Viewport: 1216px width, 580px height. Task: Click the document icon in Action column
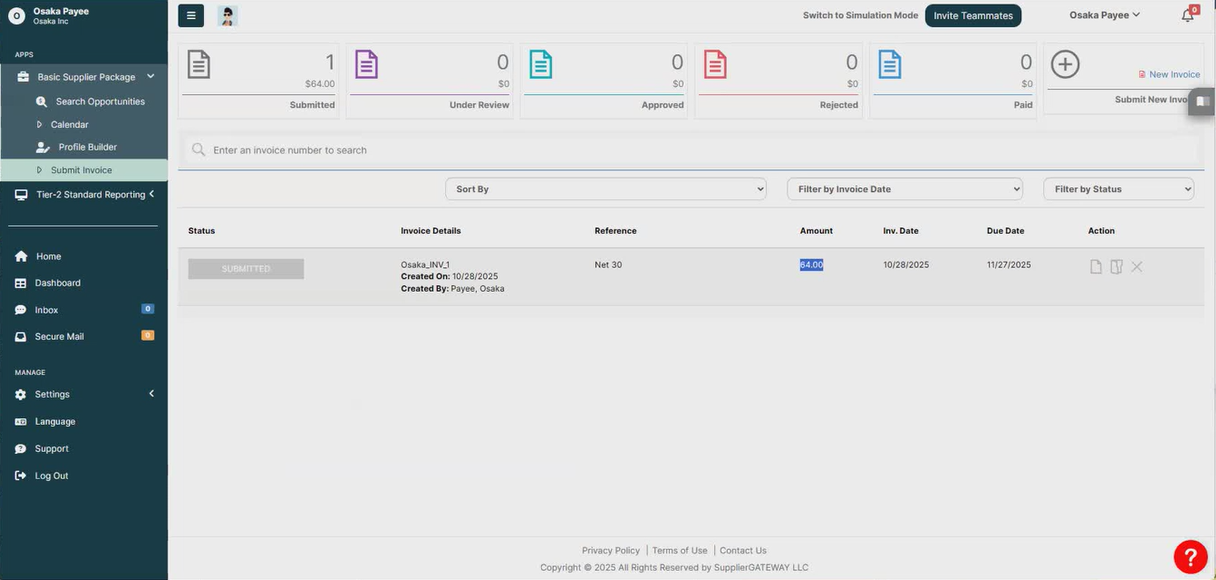tap(1096, 267)
